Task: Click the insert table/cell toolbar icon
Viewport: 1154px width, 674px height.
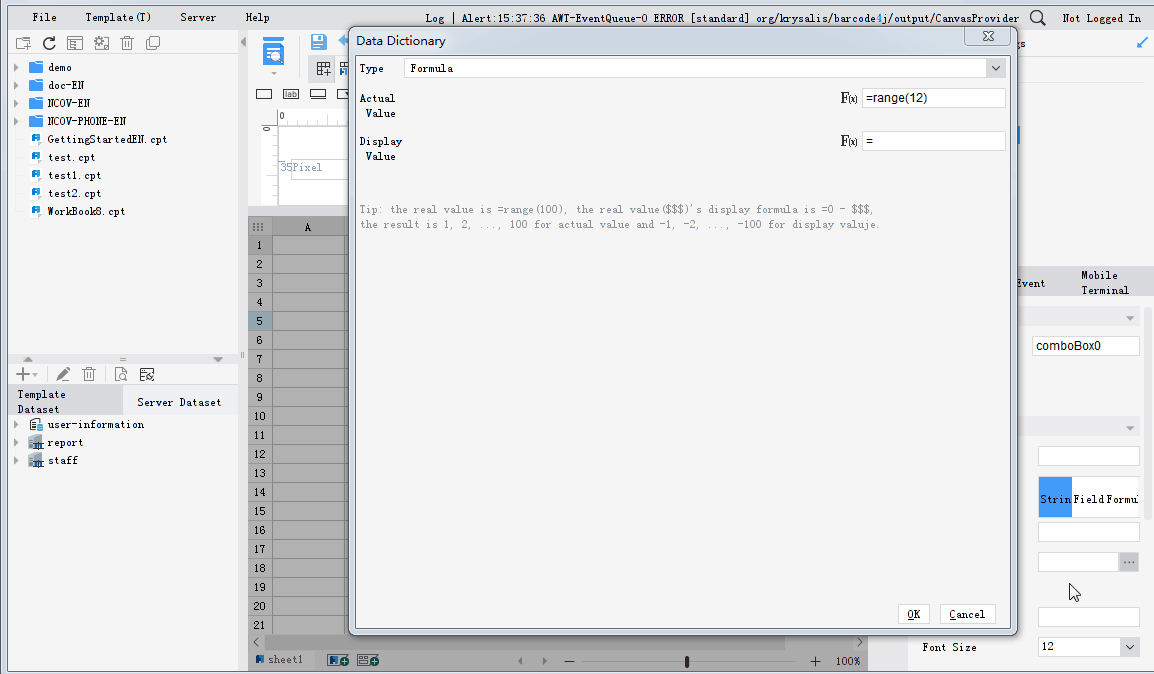Action: tap(322, 68)
